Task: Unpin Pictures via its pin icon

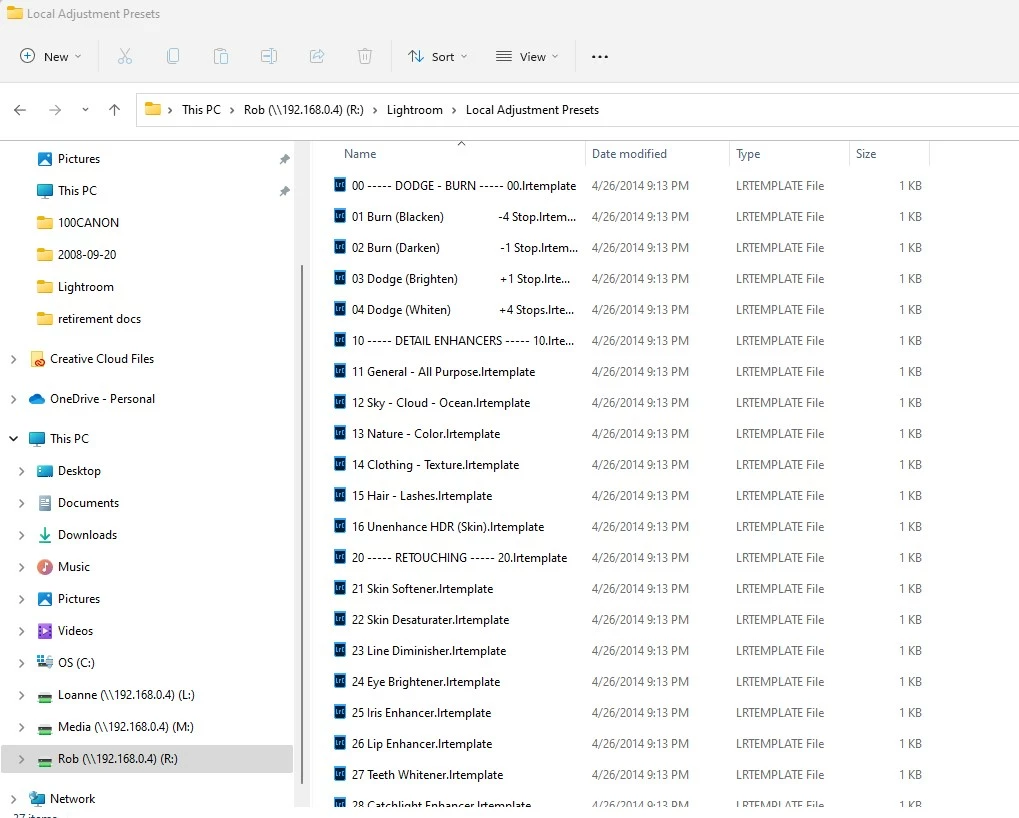Action: point(285,159)
